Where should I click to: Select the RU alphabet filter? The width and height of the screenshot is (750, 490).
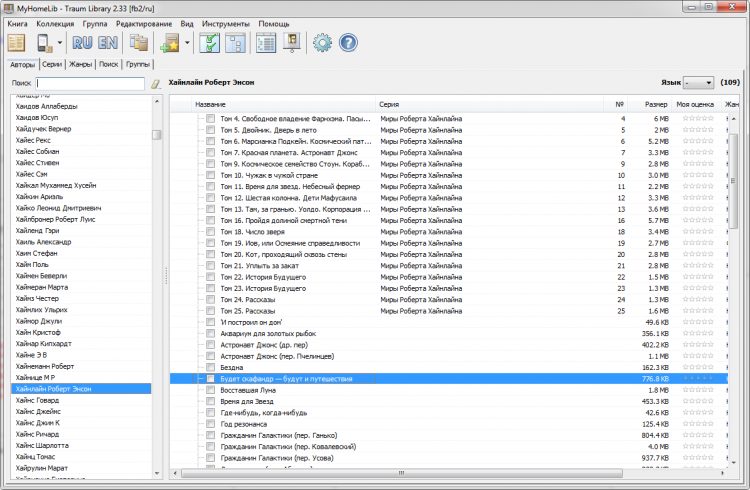(x=82, y=43)
